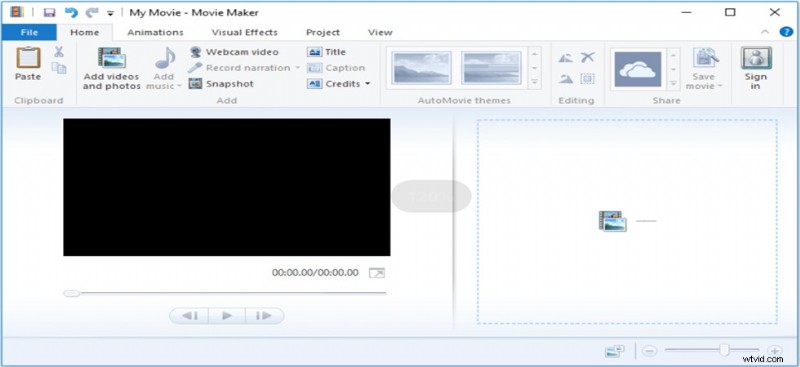Start Webcam video capture

pyautogui.click(x=234, y=52)
